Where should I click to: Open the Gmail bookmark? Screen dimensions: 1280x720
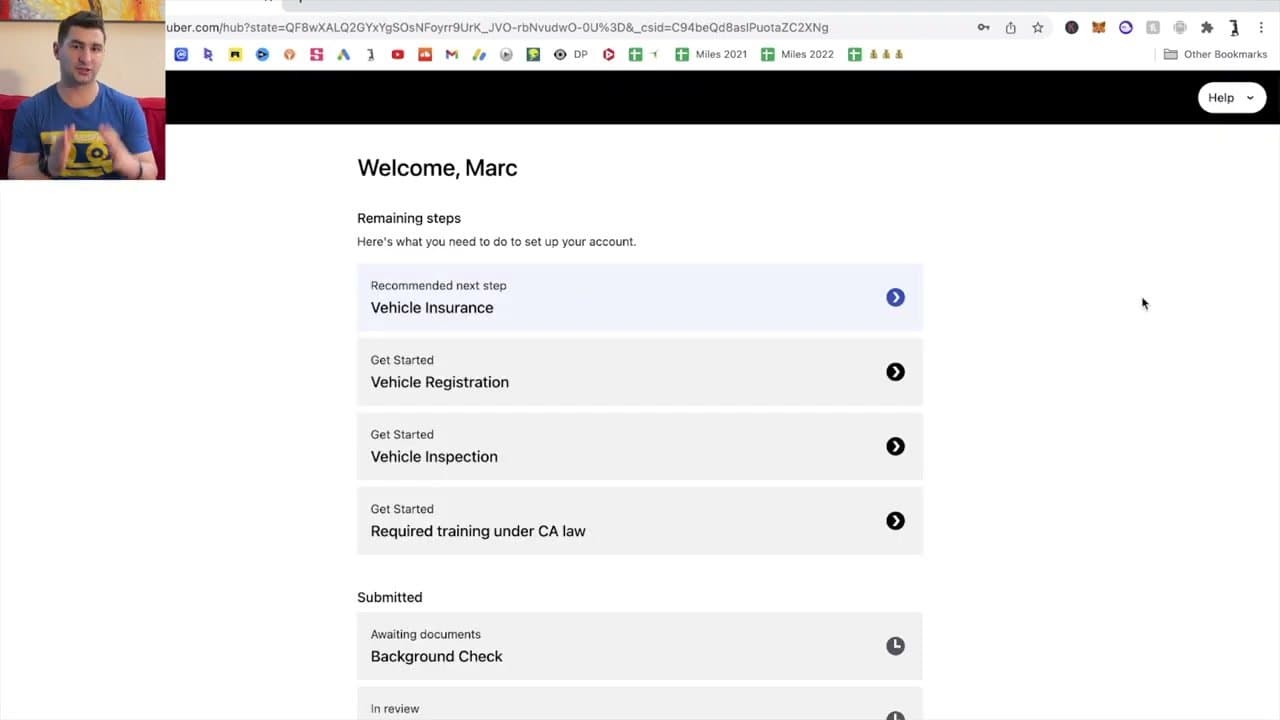click(x=452, y=54)
